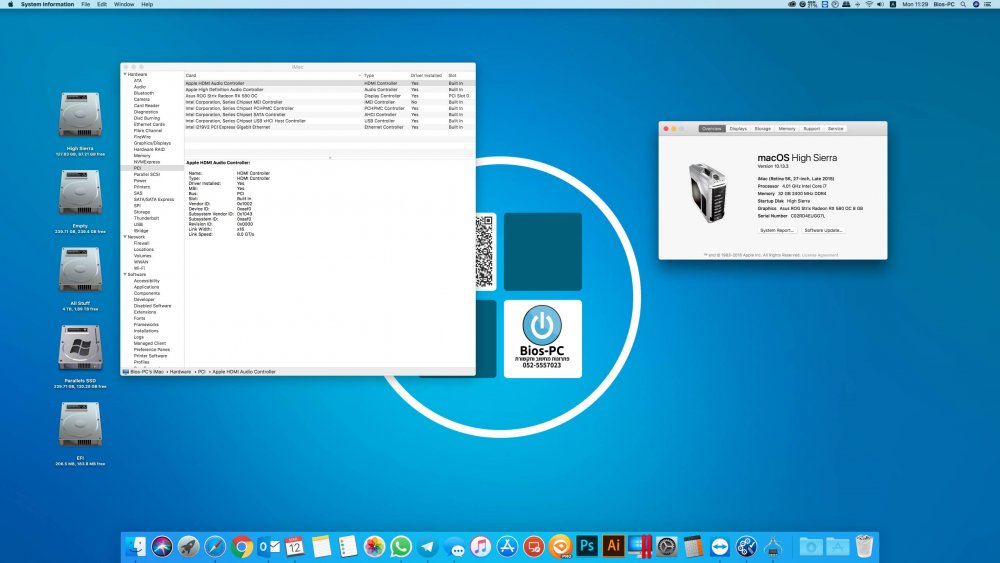Launch Telegram from the dock
1000x563 pixels.
pos(427,546)
